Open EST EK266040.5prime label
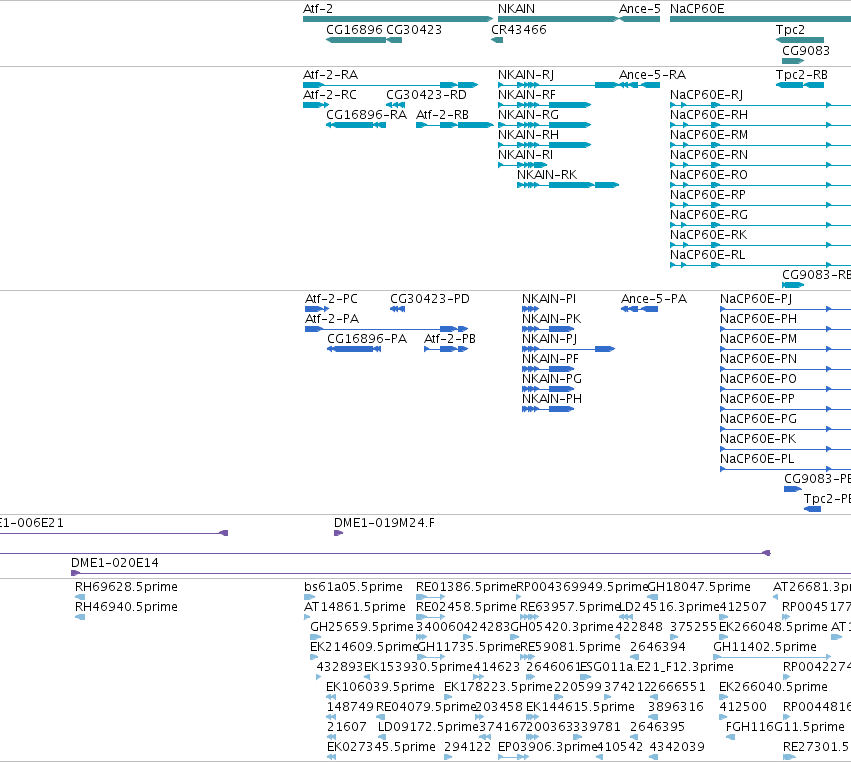The width and height of the screenshot is (851, 762). [773, 687]
